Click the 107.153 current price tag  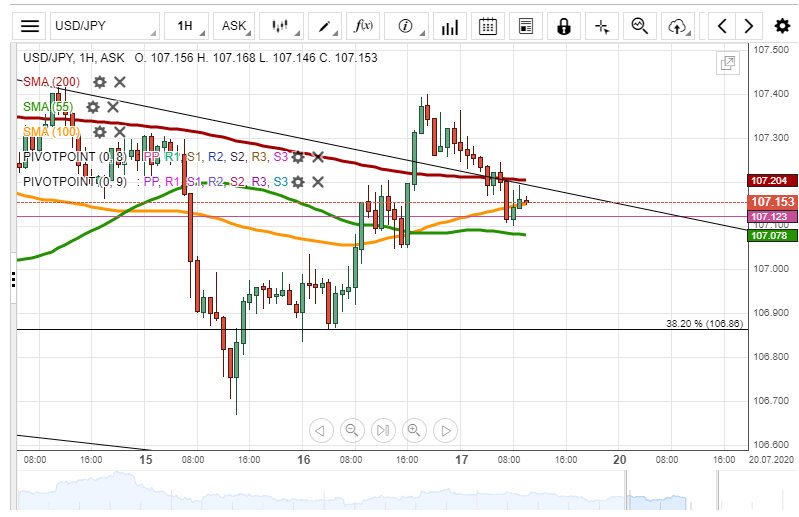[x=773, y=202]
